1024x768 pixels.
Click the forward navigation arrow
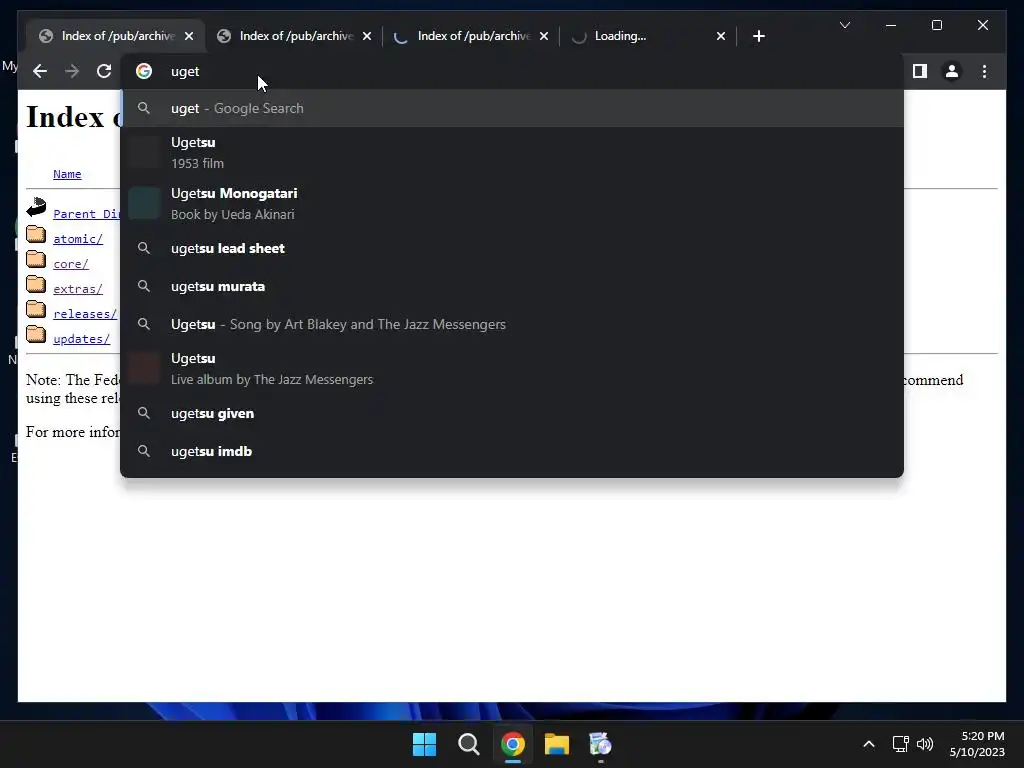72,71
